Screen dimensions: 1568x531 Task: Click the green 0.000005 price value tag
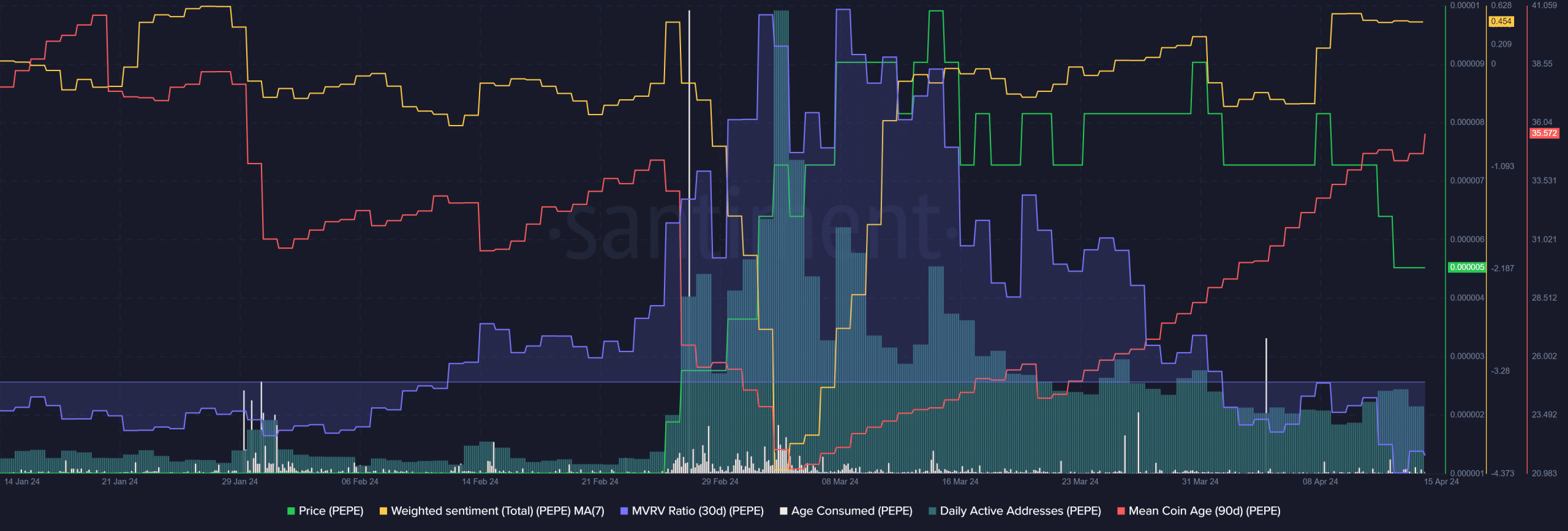(x=1467, y=267)
